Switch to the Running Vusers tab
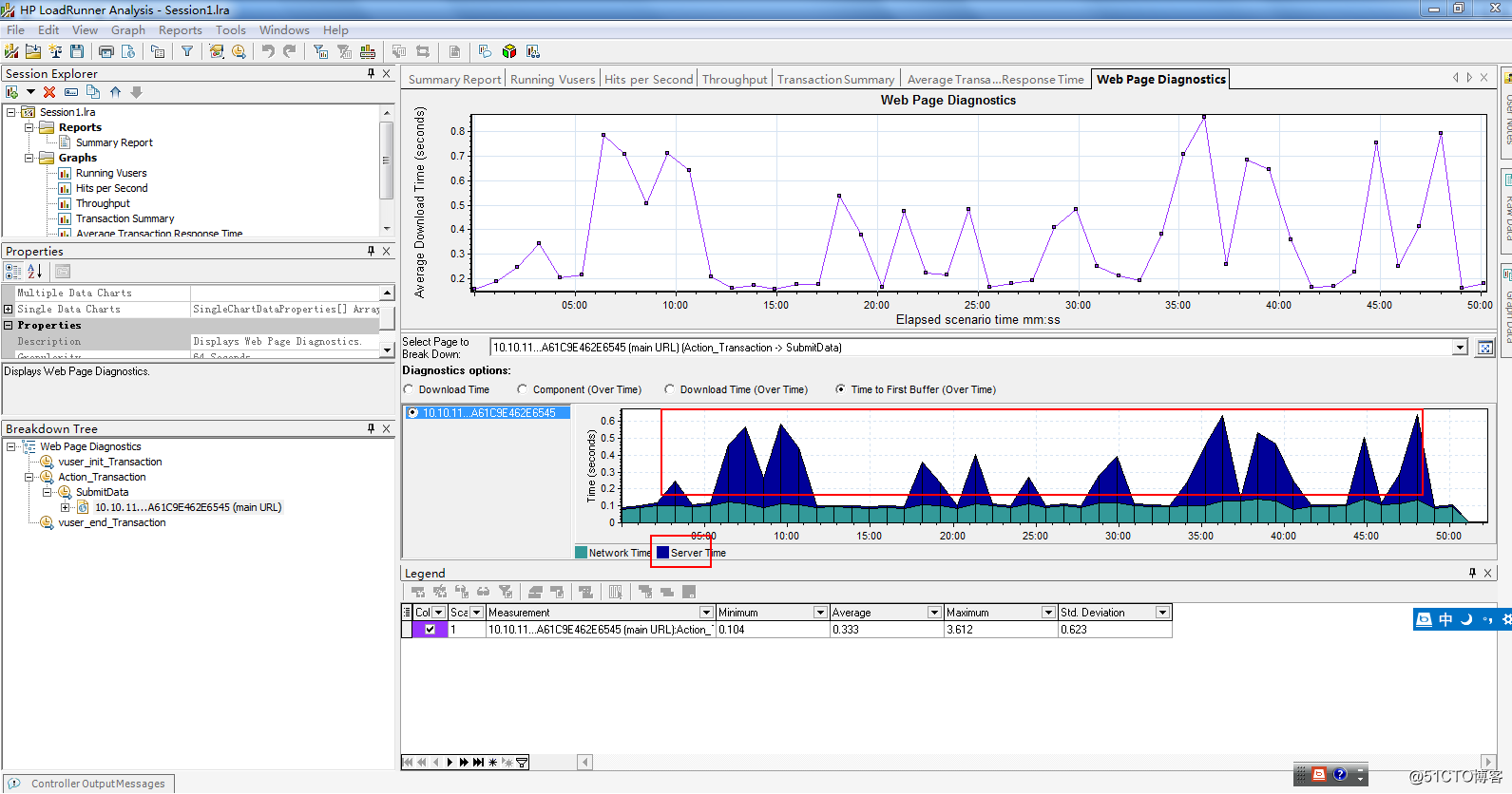The image size is (1512, 794). pos(552,79)
